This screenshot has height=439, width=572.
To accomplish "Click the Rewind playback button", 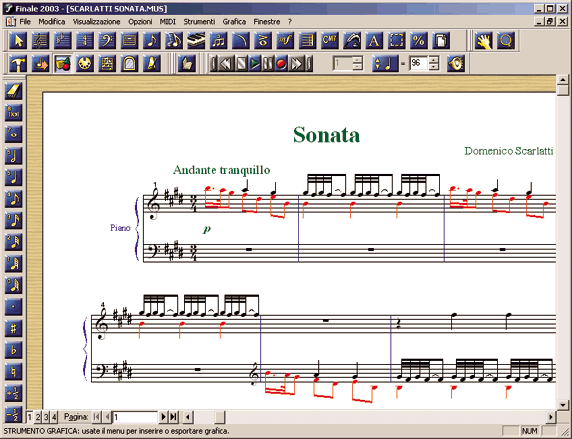I will click(x=227, y=64).
